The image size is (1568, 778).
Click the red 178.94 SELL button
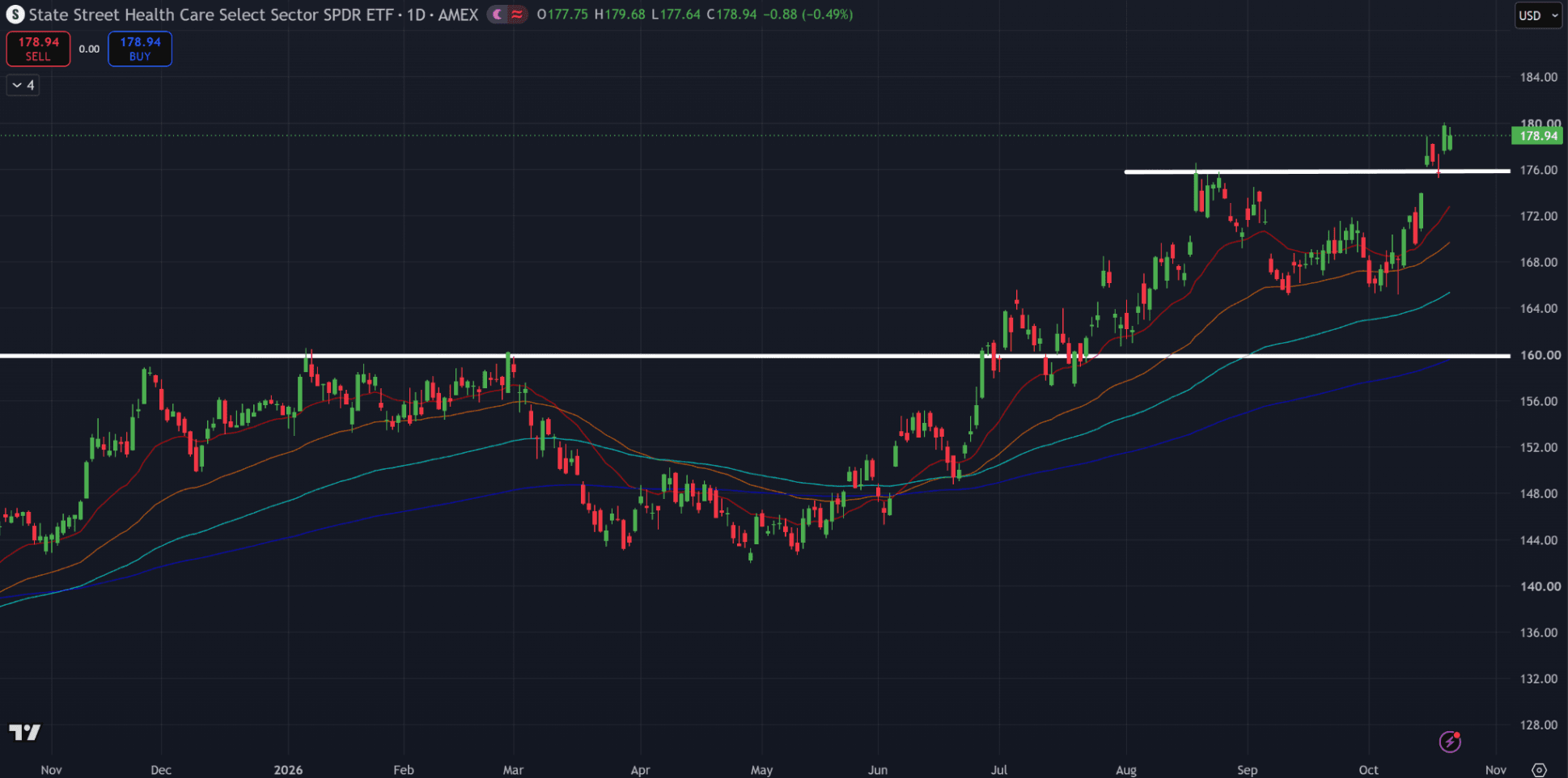point(38,49)
